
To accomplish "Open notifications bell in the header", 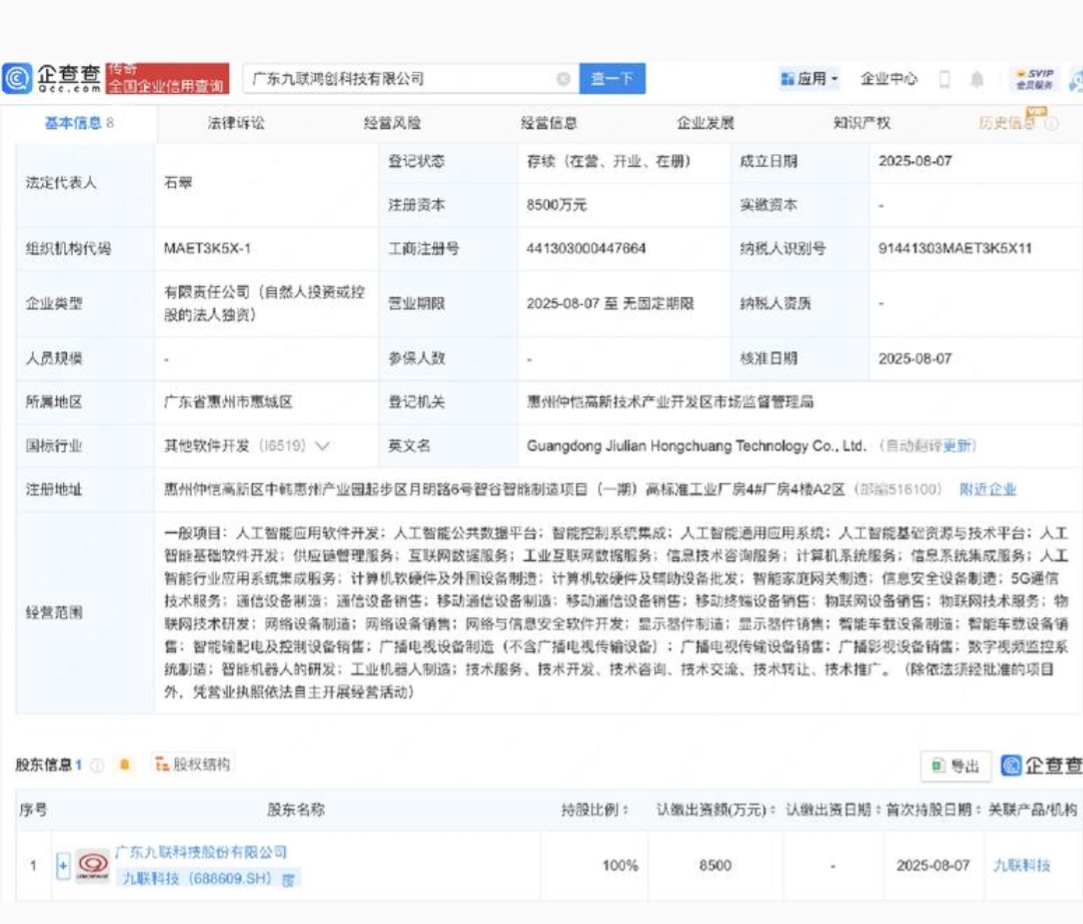I will [977, 79].
